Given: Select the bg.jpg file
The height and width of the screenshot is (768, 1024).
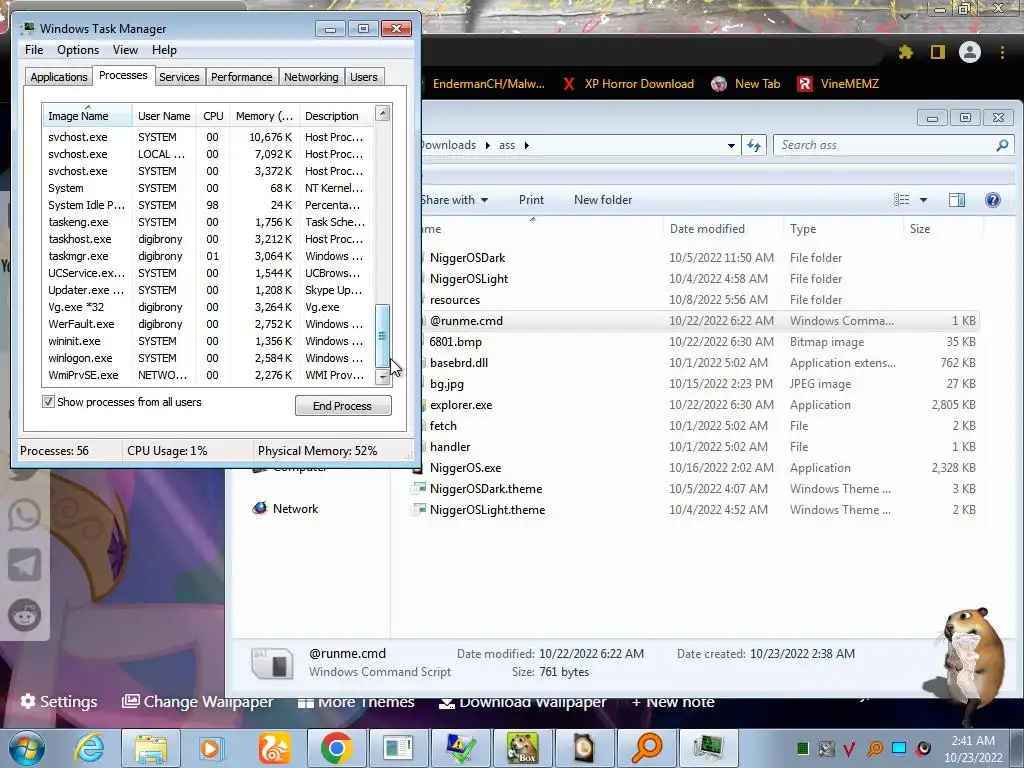Looking at the screenshot, I should pos(447,384).
